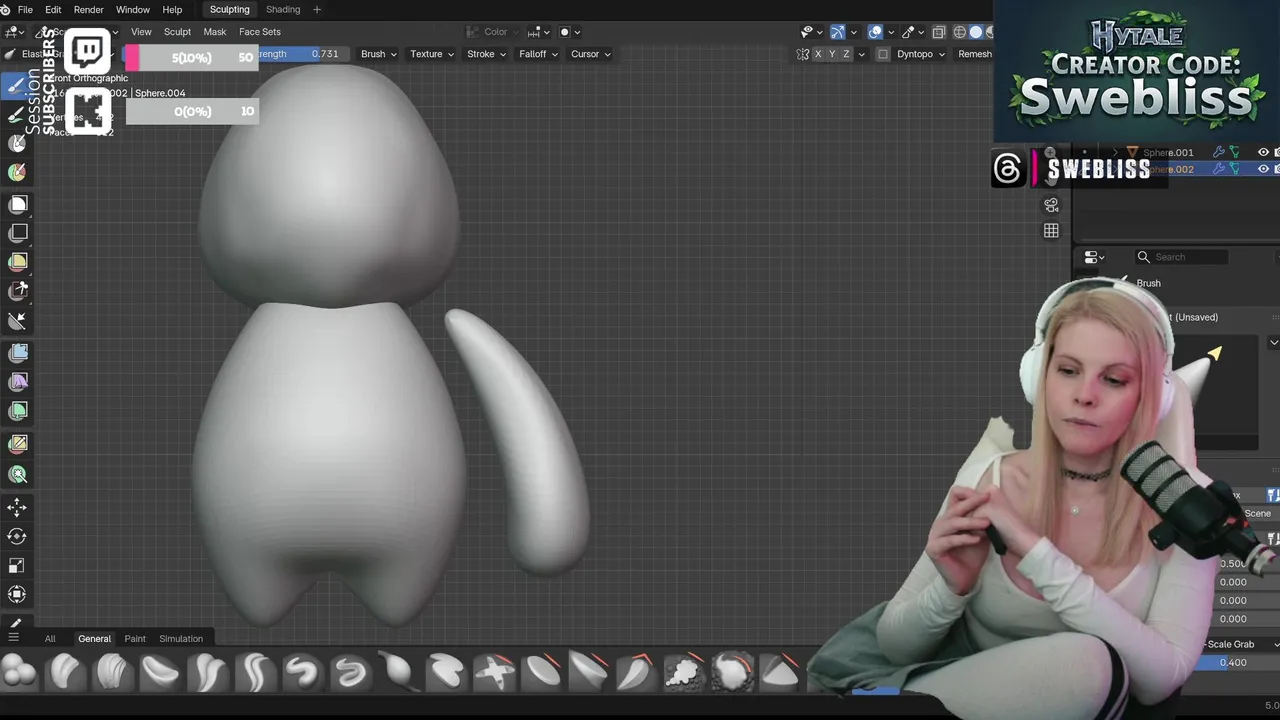Select the Rotate tool
Viewport: 1280px width, 720px height.
coord(17,536)
